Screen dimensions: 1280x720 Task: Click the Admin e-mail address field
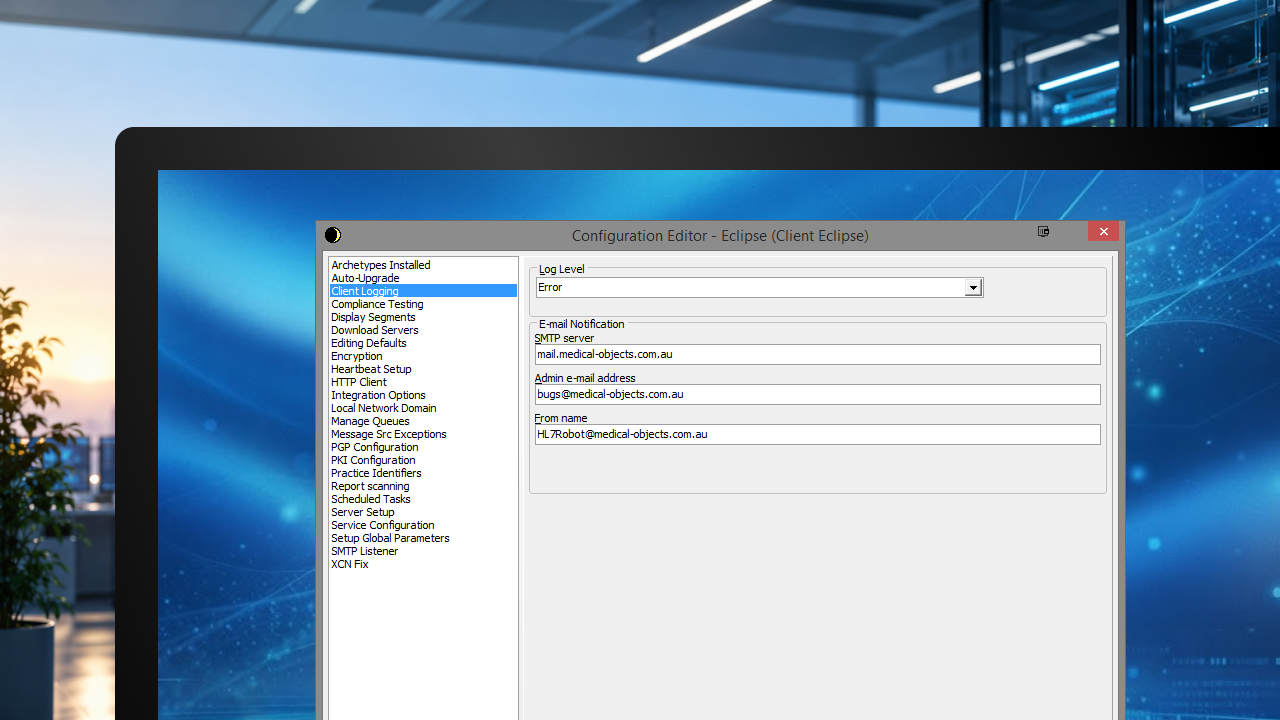[x=817, y=394]
